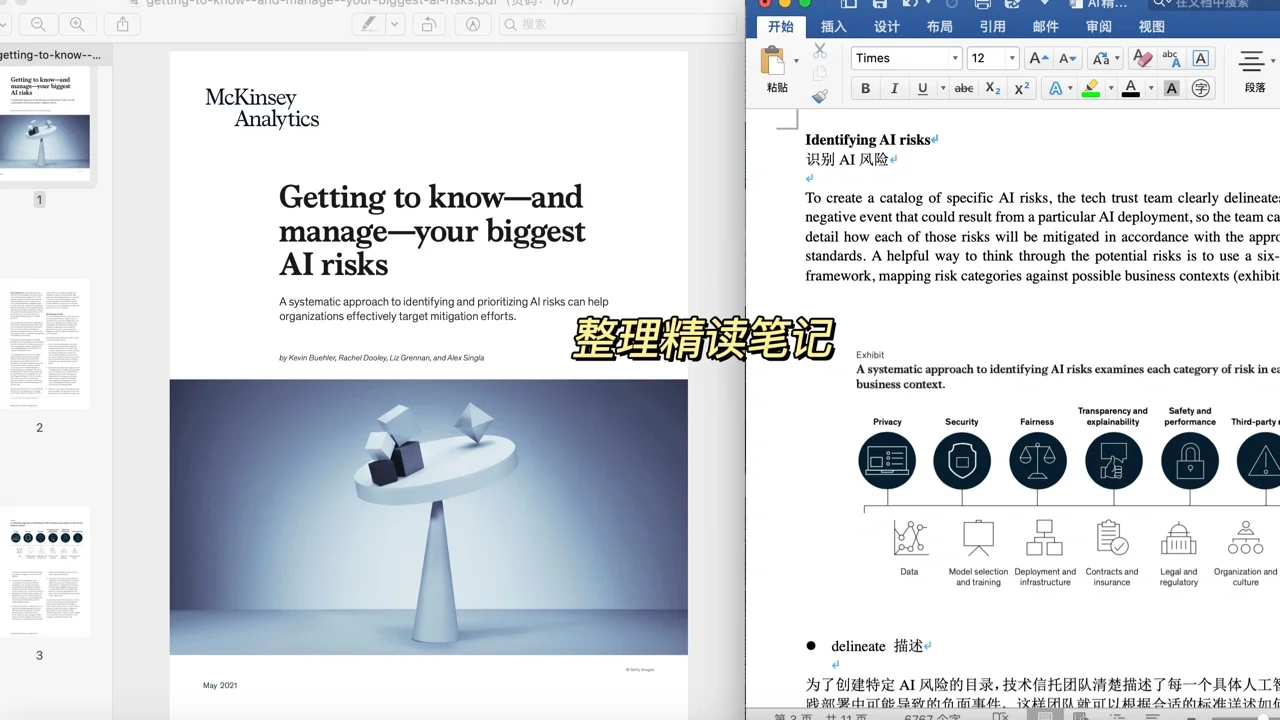Click the Word page count in status bar
Screen dimensions: 1280x720
pyautogui.click(x=821, y=716)
